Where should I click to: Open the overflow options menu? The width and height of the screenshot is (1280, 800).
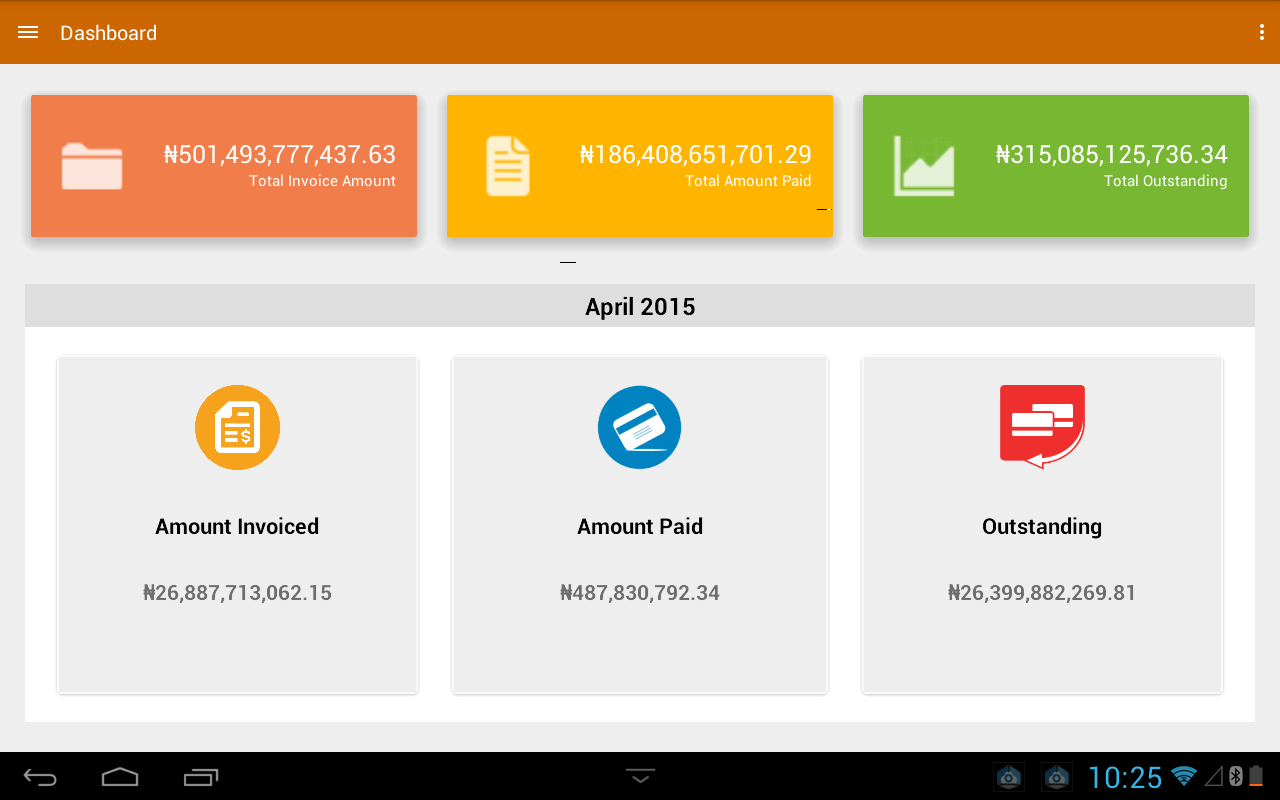pos(1262,32)
